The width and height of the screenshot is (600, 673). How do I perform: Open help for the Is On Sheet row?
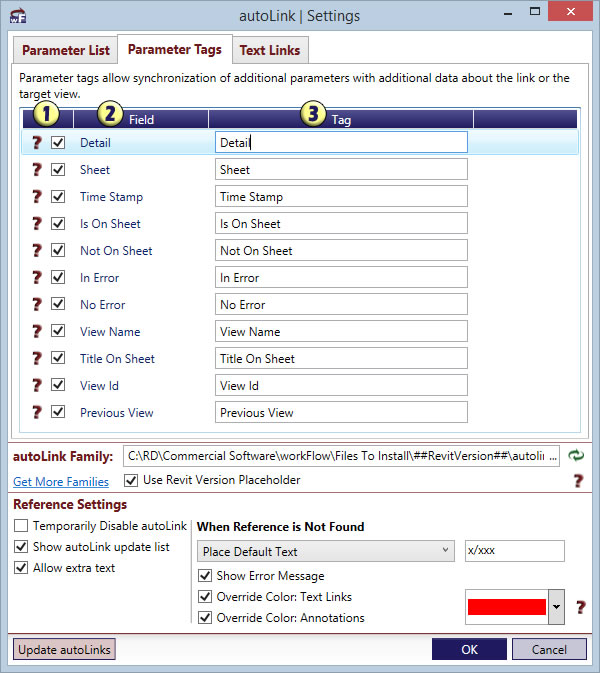[37, 224]
